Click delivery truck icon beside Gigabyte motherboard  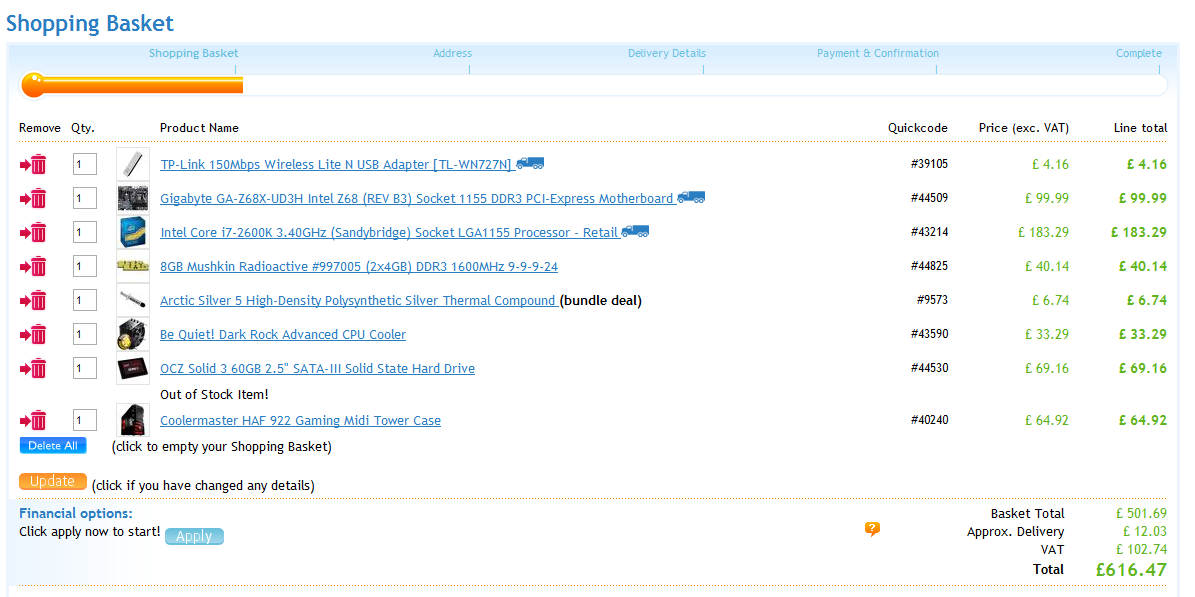click(691, 198)
